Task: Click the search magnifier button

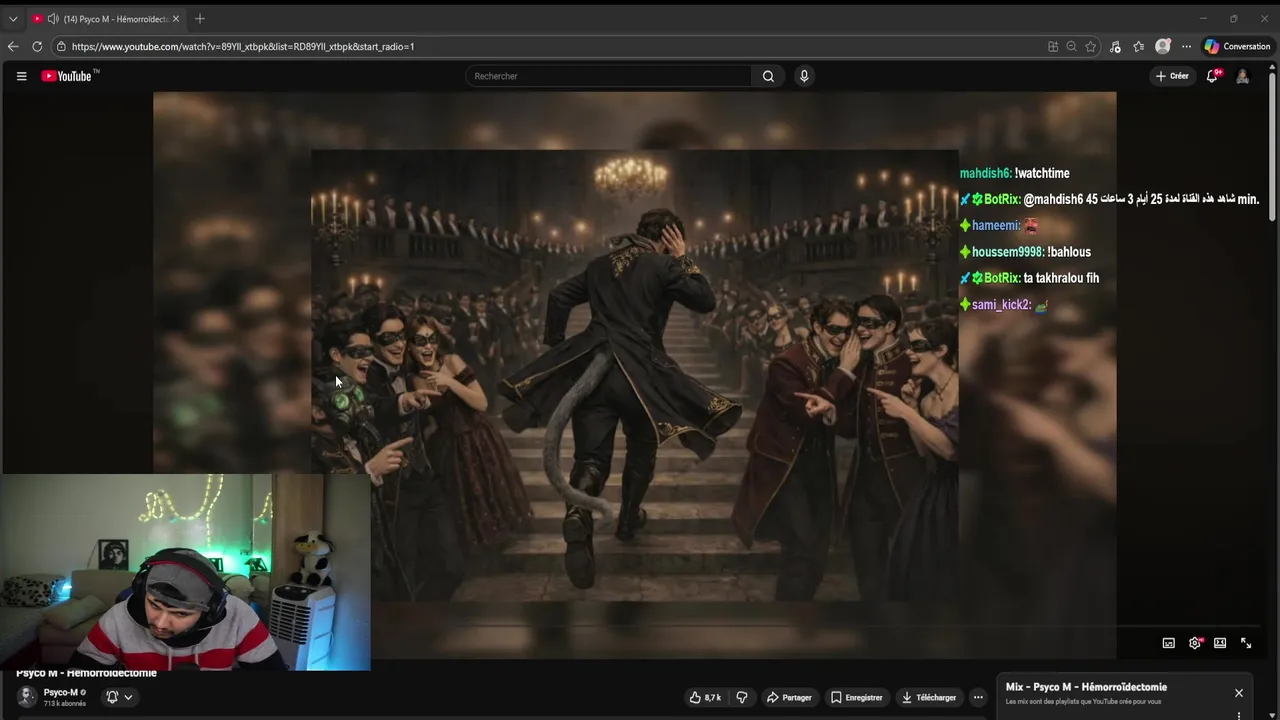Action: point(768,76)
